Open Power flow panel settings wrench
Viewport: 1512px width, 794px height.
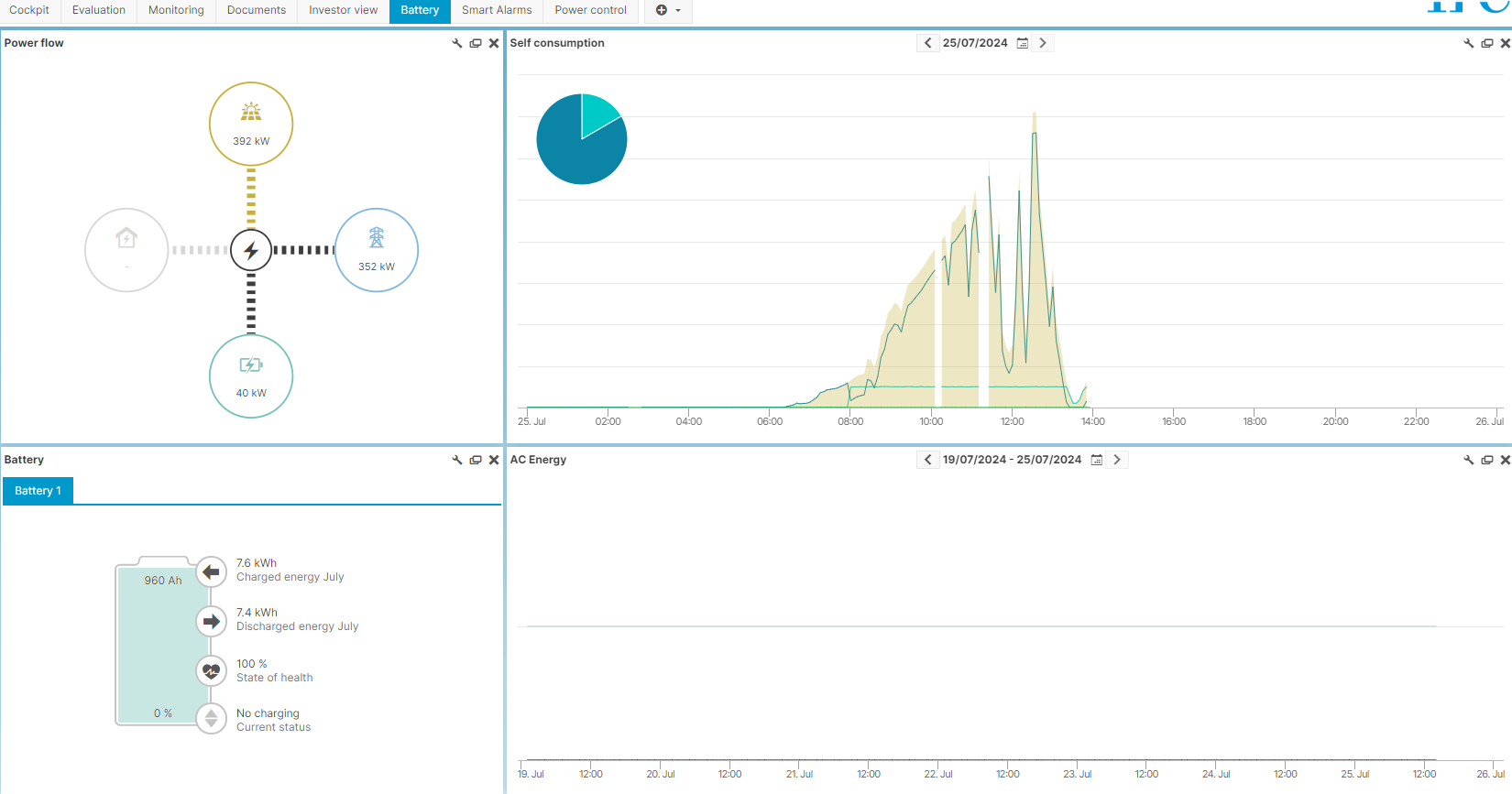tap(457, 43)
